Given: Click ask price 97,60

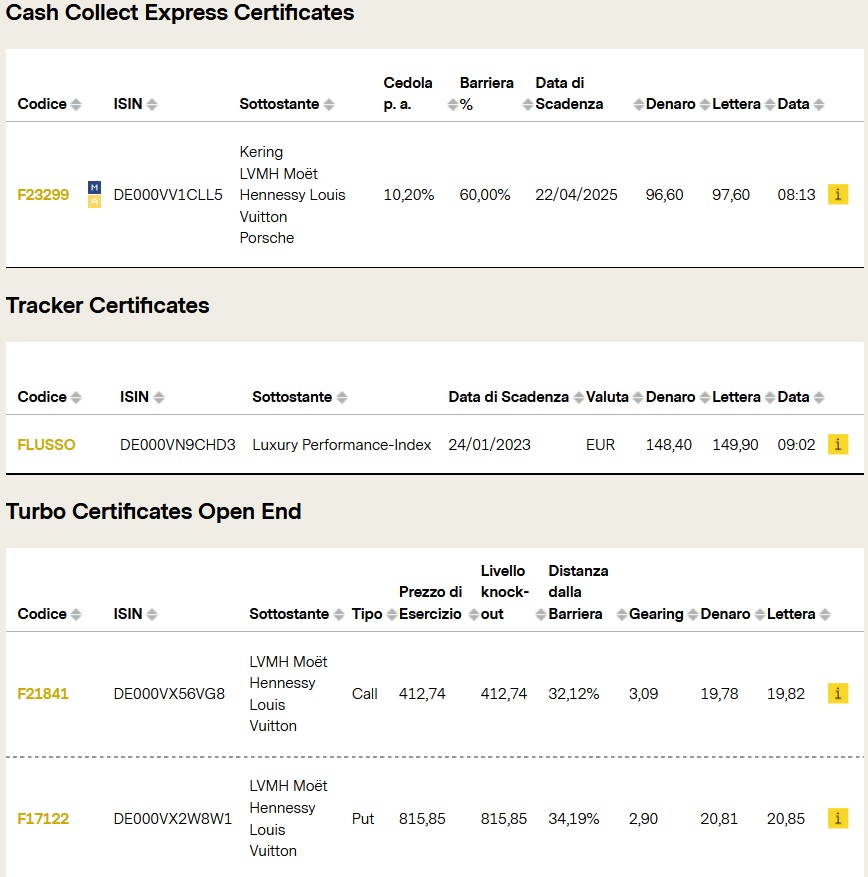Looking at the screenshot, I should click(x=730, y=195).
